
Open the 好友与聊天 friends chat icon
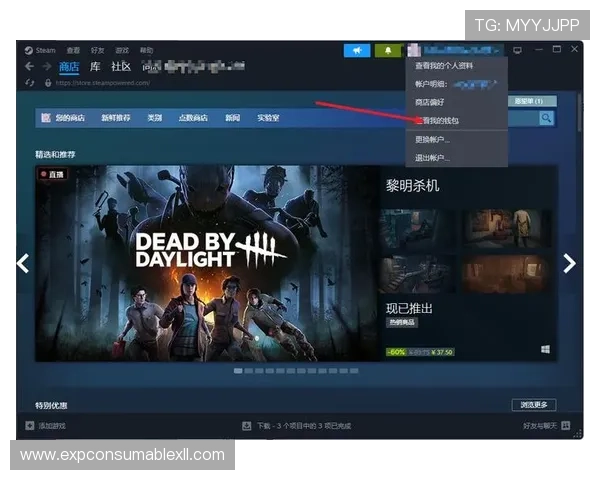566,425
